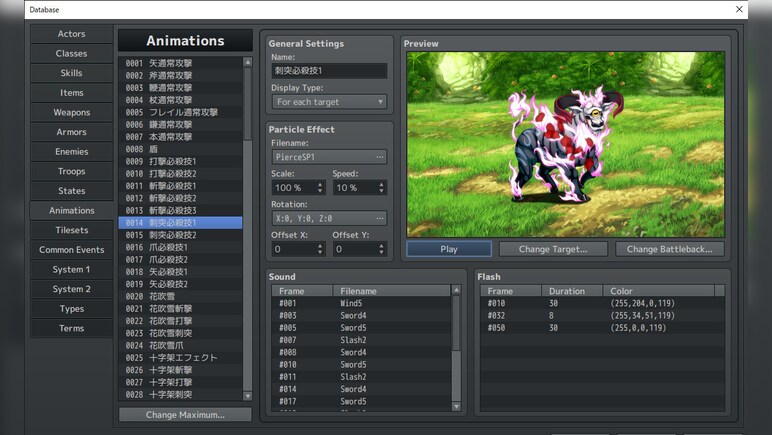Image resolution: width=772 pixels, height=435 pixels.
Task: Increase Offset Y with up arrow
Action: tap(382, 246)
